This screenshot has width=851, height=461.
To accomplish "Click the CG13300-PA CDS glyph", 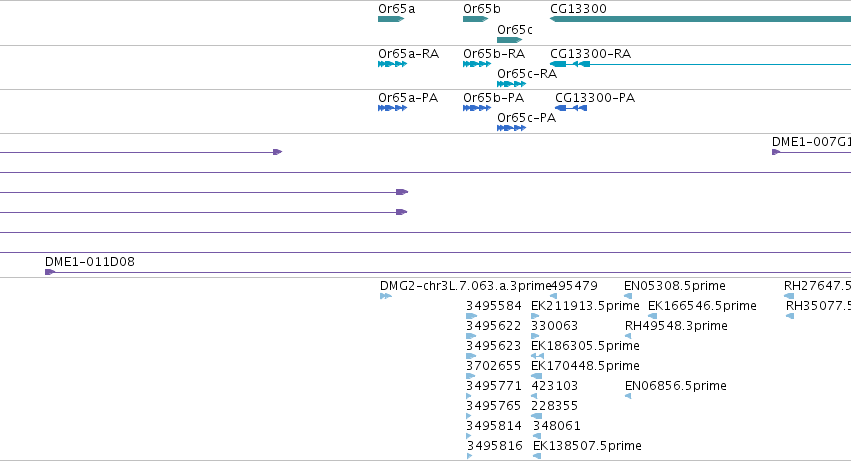I will point(571,108).
